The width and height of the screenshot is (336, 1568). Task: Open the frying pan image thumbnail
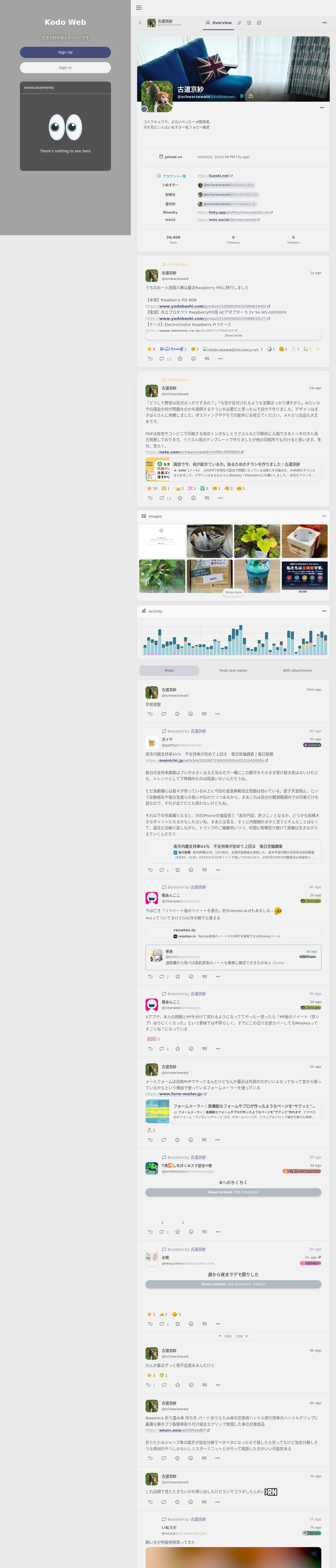tap(210, 541)
